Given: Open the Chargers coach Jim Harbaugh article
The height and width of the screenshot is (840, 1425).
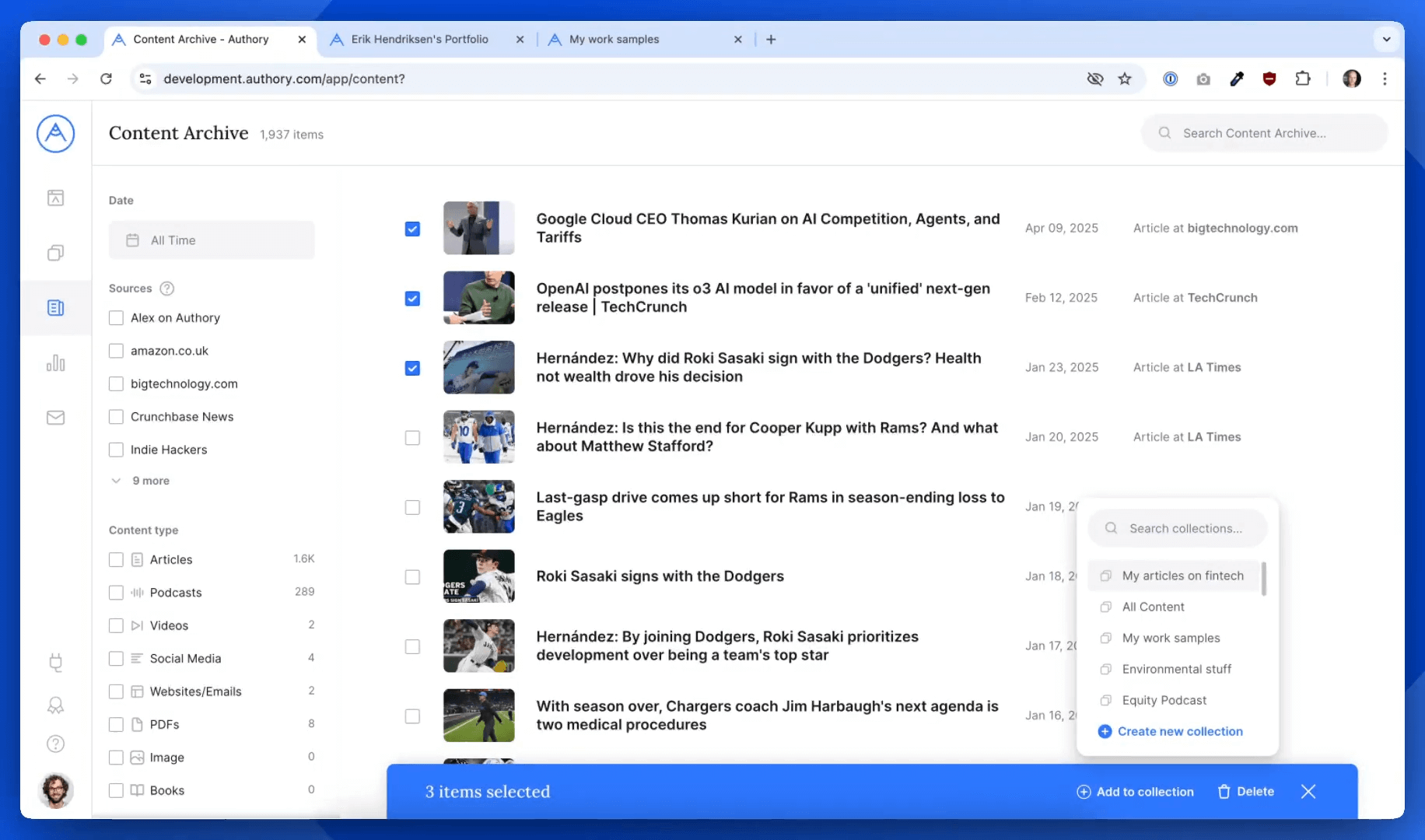Looking at the screenshot, I should pos(767,716).
